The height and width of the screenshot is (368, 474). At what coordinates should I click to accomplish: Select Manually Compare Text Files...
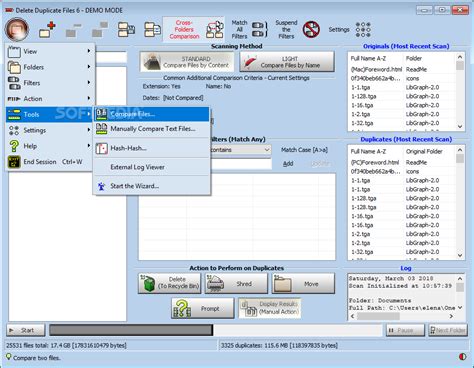click(x=152, y=129)
